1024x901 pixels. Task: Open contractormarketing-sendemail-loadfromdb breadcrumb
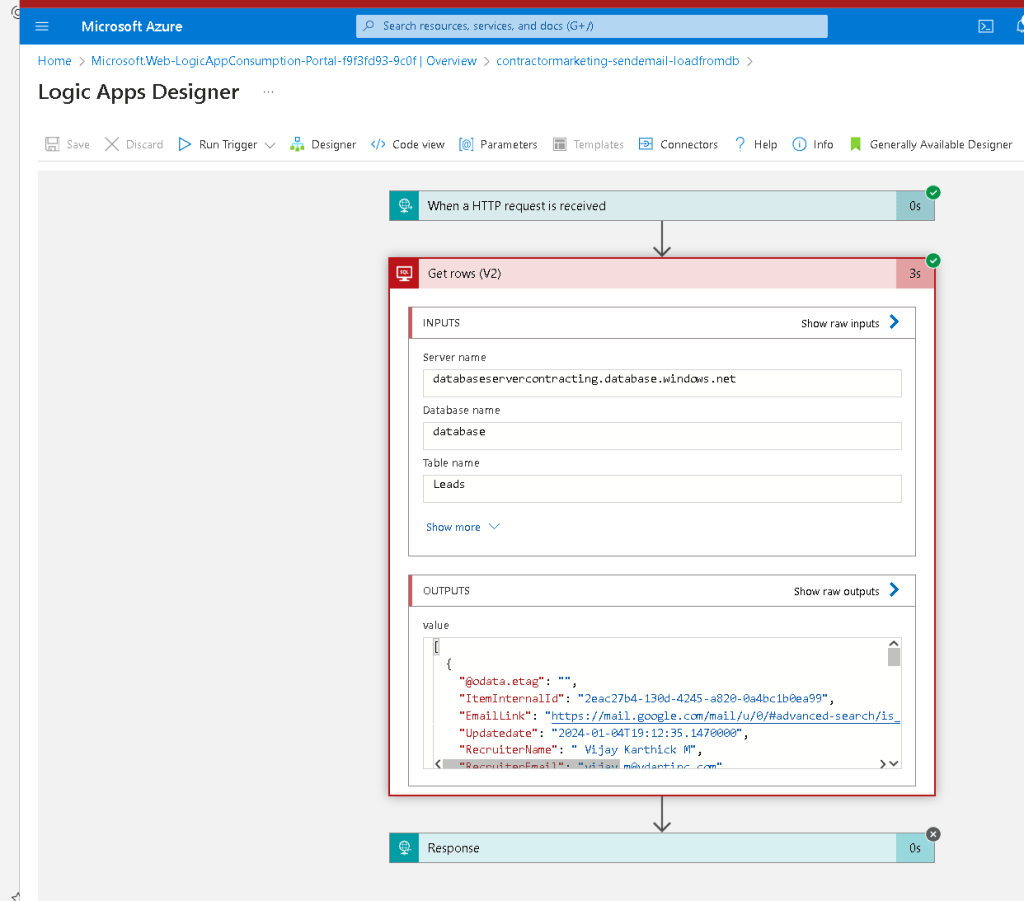pos(617,61)
